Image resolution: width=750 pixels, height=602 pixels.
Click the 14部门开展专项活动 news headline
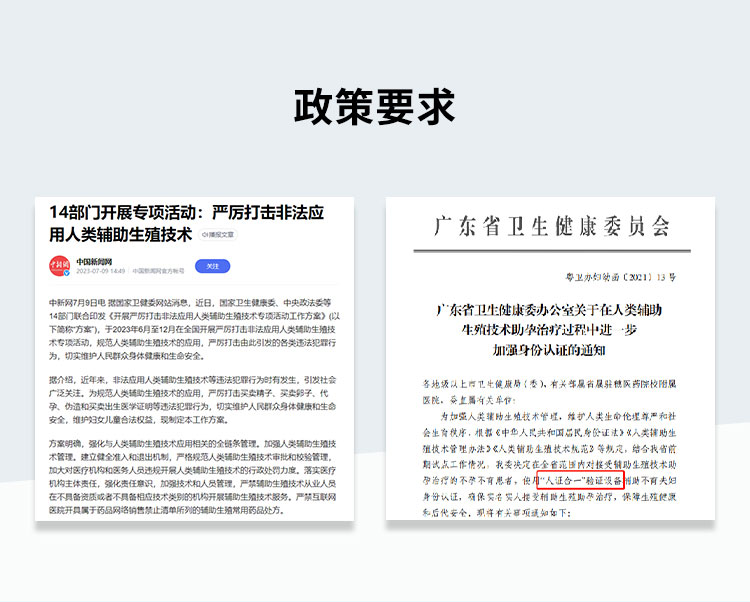point(186,224)
